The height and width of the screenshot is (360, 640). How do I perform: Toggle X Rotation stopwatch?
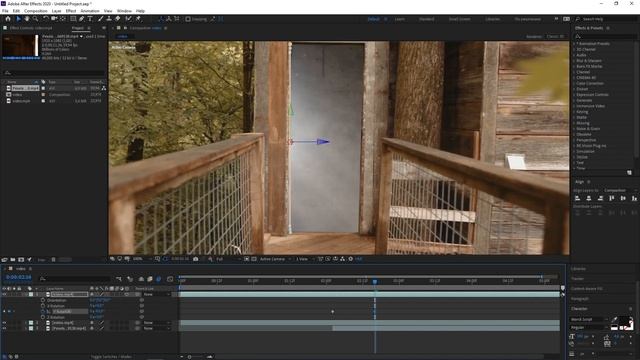click(x=43, y=306)
